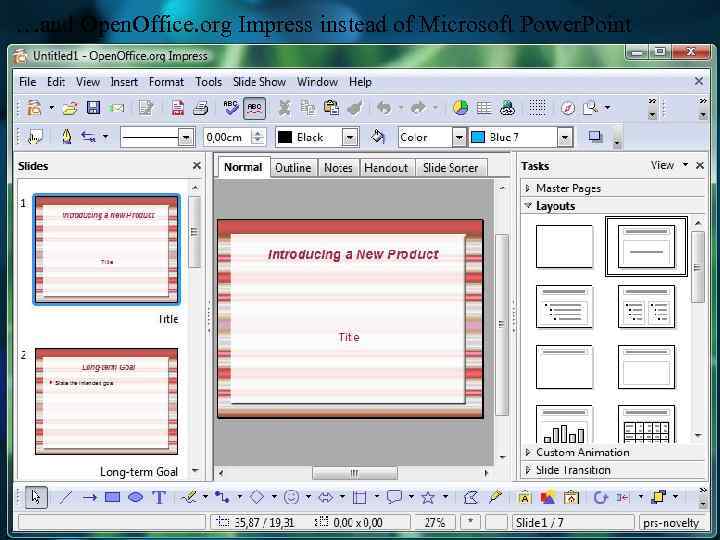Open the Format menu
The image size is (720, 540).
point(166,82)
